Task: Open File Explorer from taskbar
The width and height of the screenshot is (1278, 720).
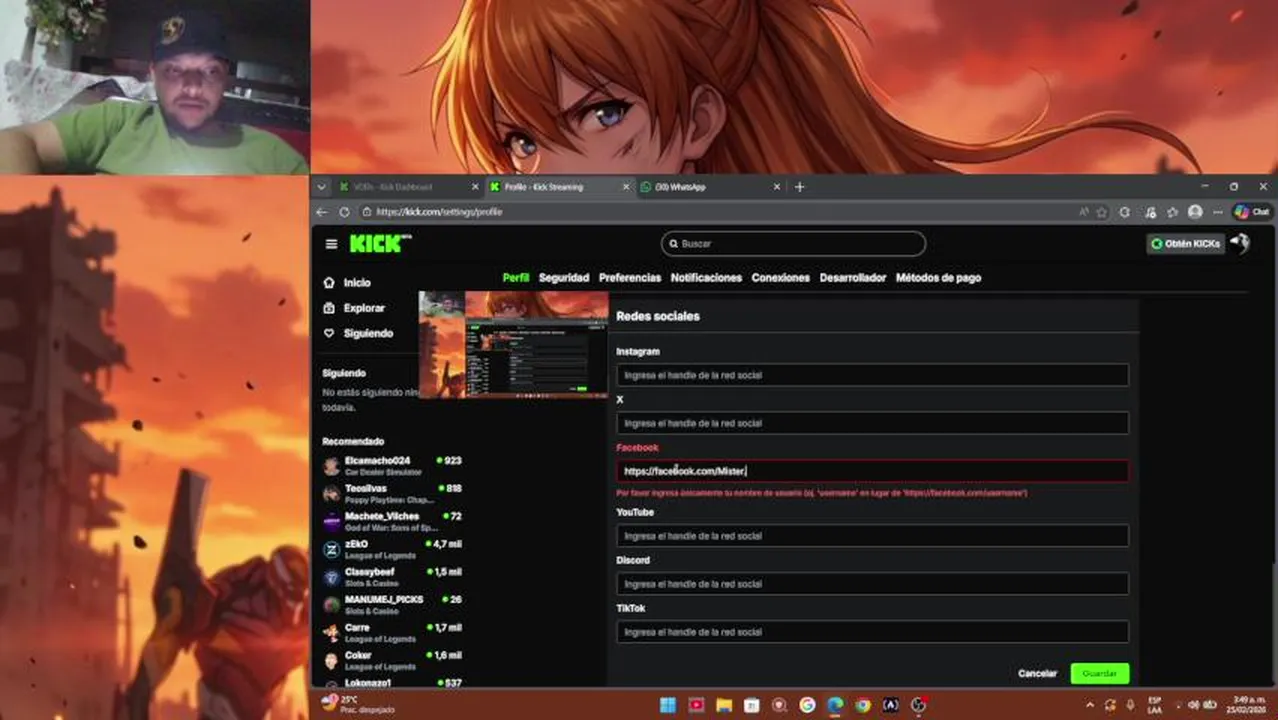Action: pyautogui.click(x=723, y=705)
